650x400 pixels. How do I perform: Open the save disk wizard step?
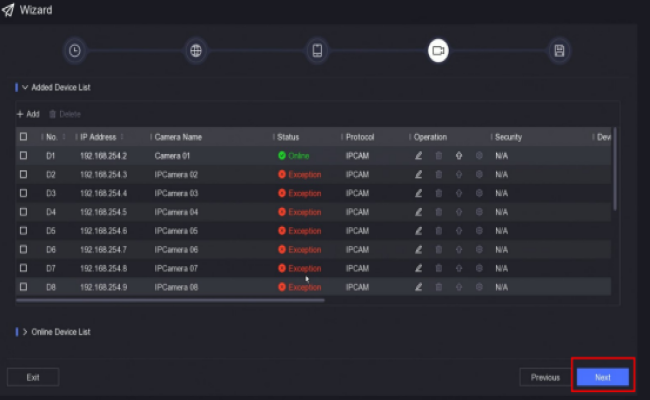559,51
